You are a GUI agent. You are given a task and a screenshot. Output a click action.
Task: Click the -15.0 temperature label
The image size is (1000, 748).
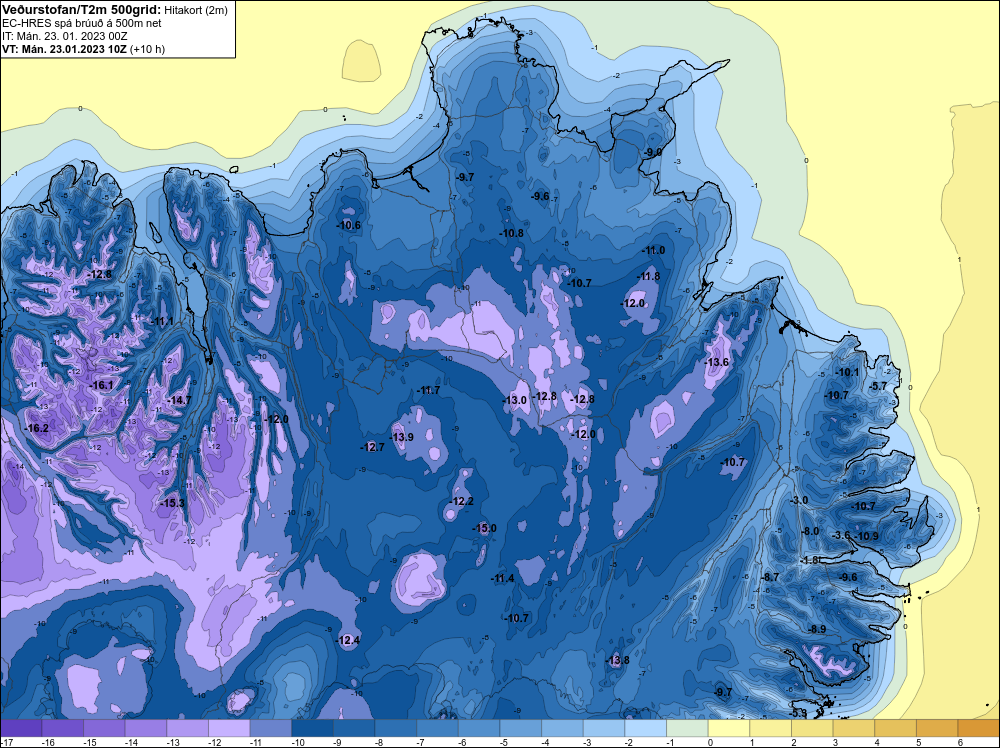point(484,528)
